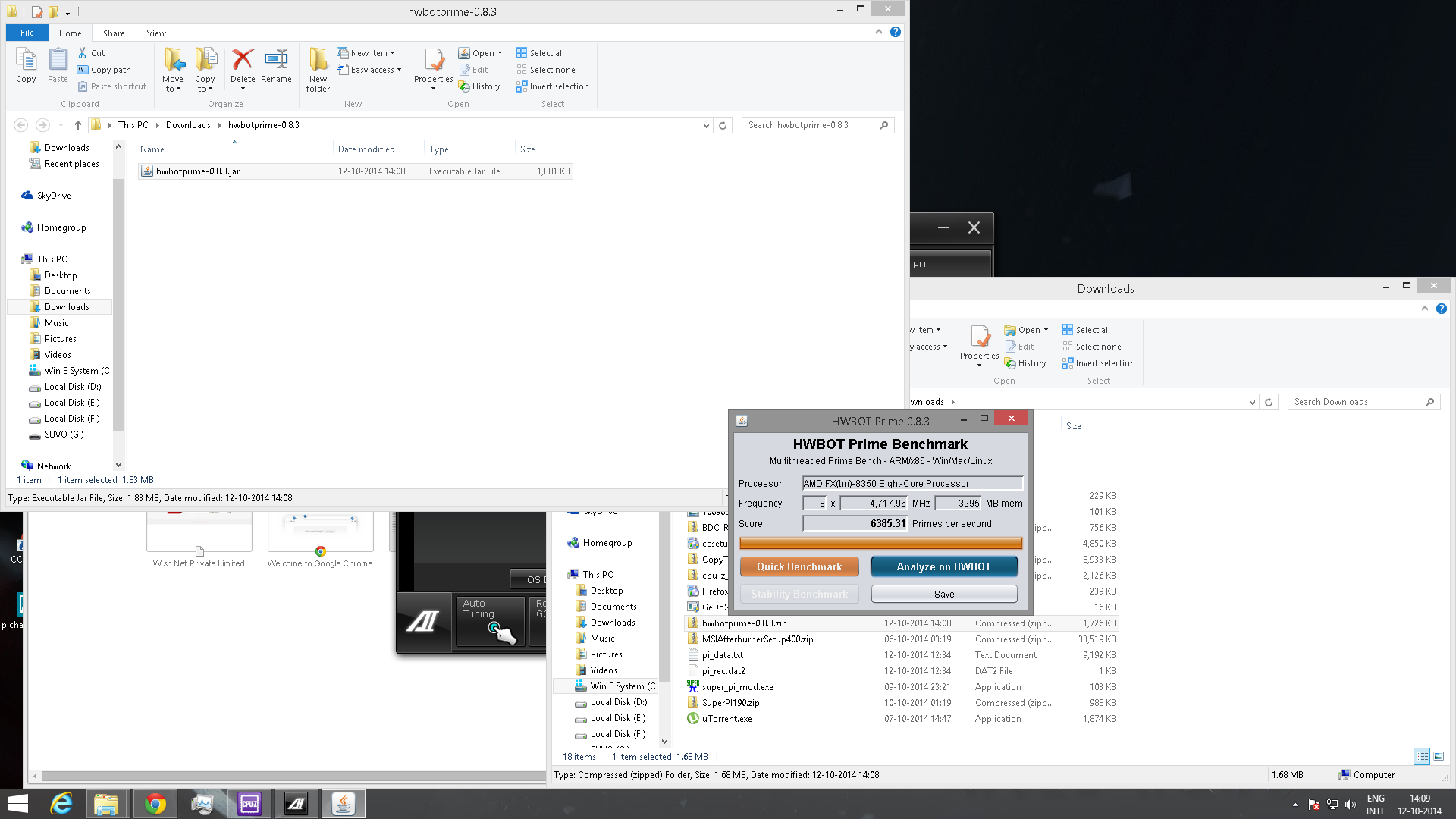Expand Downloads window address dropdown
The image size is (1456, 819).
(x=1252, y=402)
